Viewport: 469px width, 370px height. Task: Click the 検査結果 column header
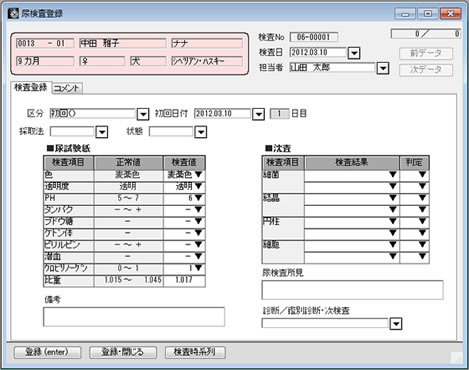(x=352, y=163)
